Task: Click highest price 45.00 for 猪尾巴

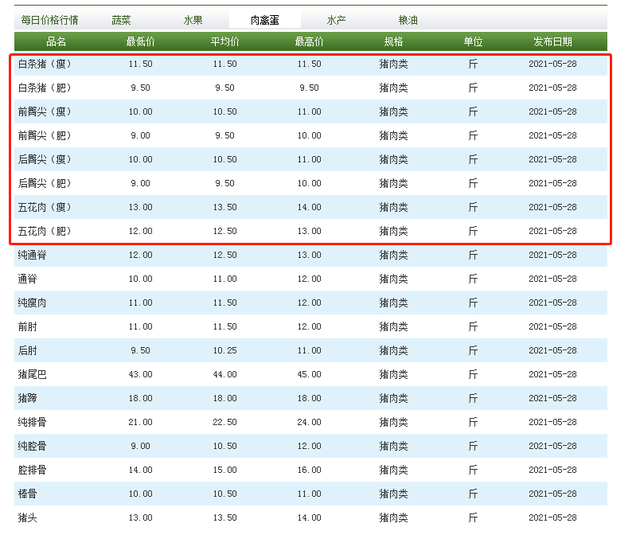Action: click(309, 375)
